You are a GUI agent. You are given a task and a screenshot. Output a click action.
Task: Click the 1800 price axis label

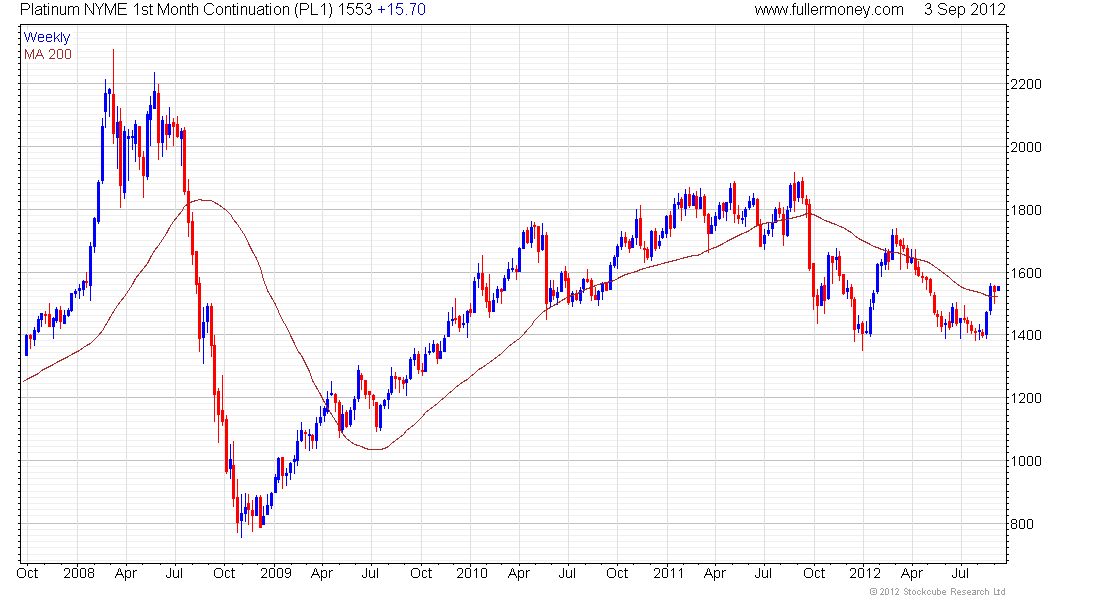point(1026,210)
